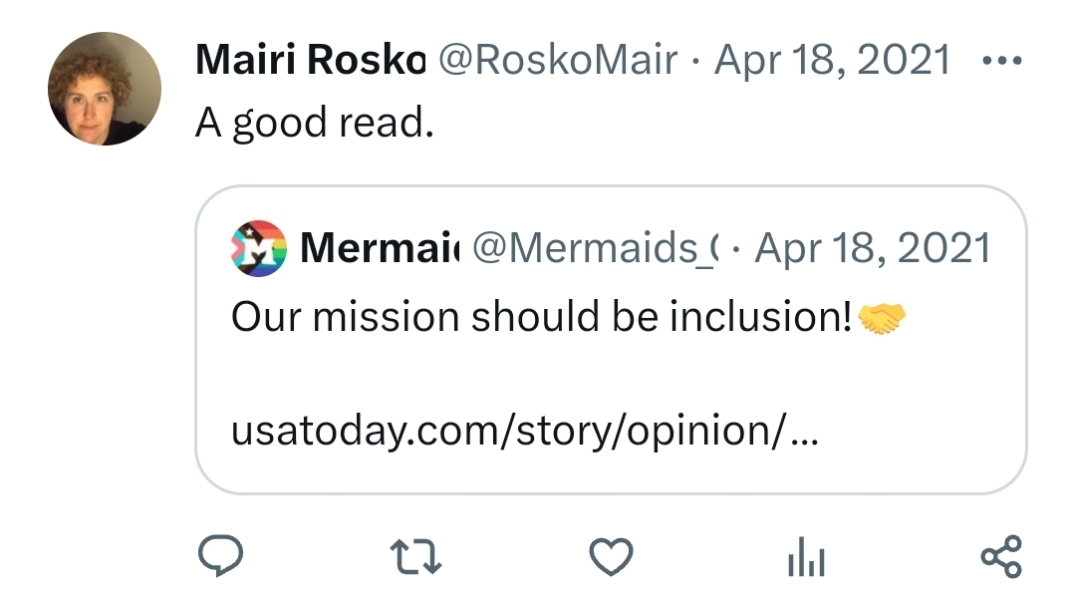1076x600 pixels.
Task: Click empty space right of "A good read."
Action: coord(700,123)
